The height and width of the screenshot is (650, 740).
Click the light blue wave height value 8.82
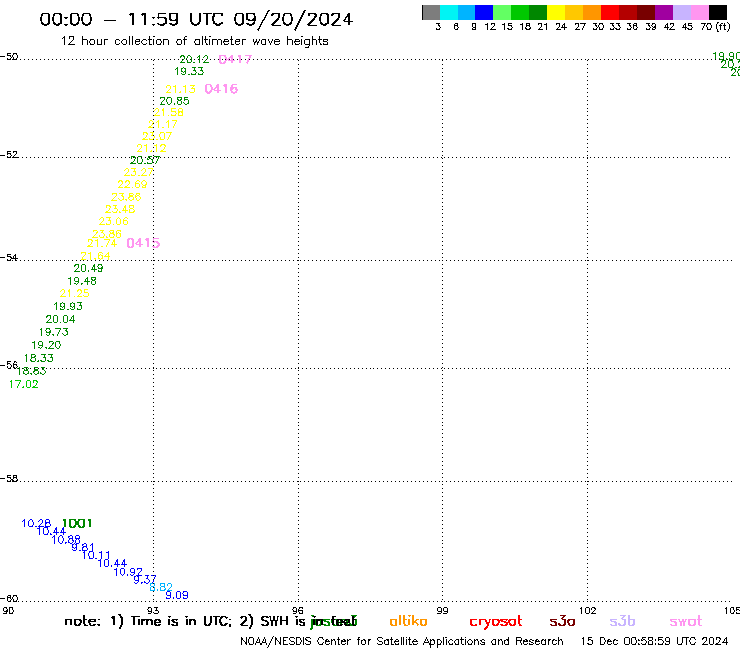(161, 587)
